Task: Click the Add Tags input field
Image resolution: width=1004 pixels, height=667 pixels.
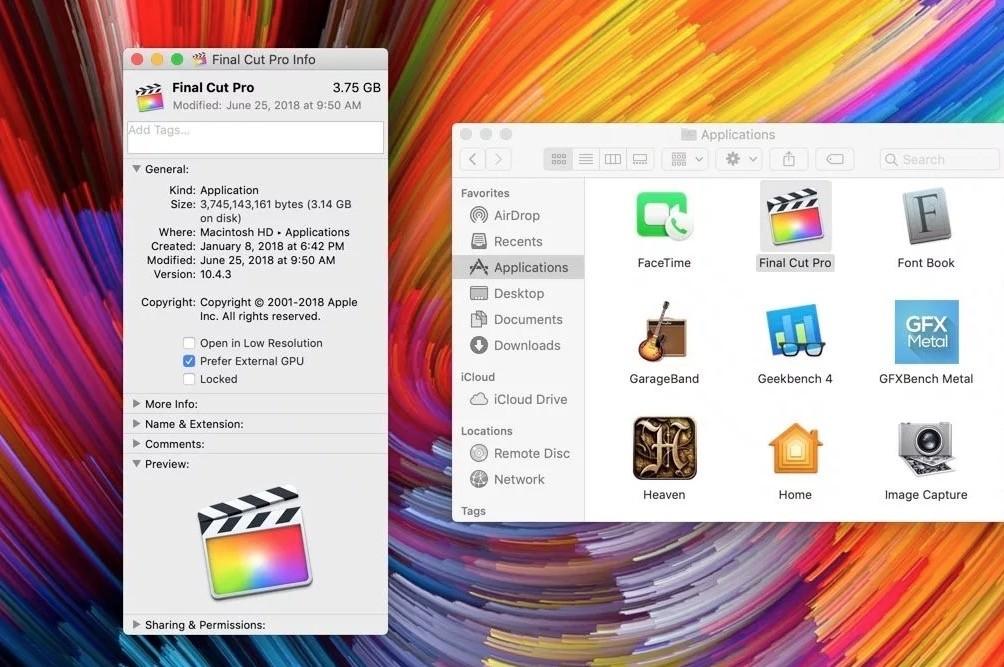Action: click(255, 137)
